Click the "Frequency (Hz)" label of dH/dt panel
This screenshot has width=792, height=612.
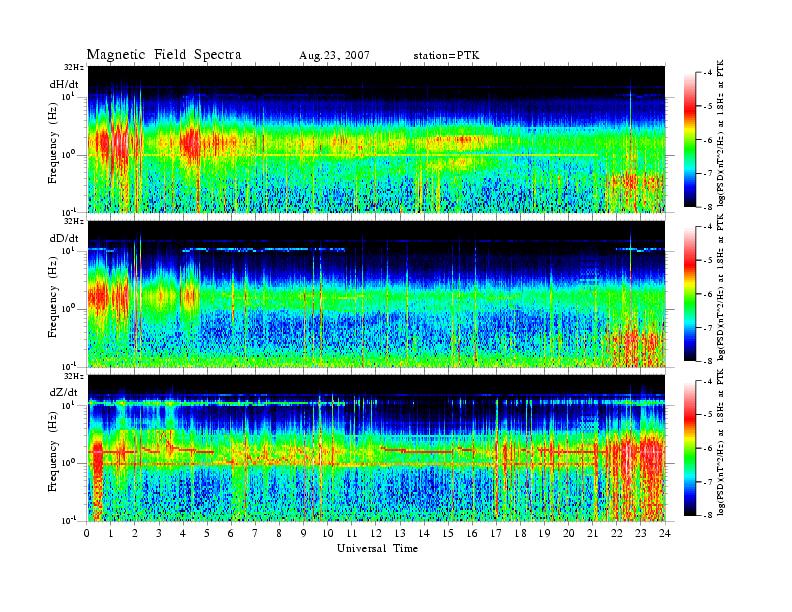[x=53, y=143]
